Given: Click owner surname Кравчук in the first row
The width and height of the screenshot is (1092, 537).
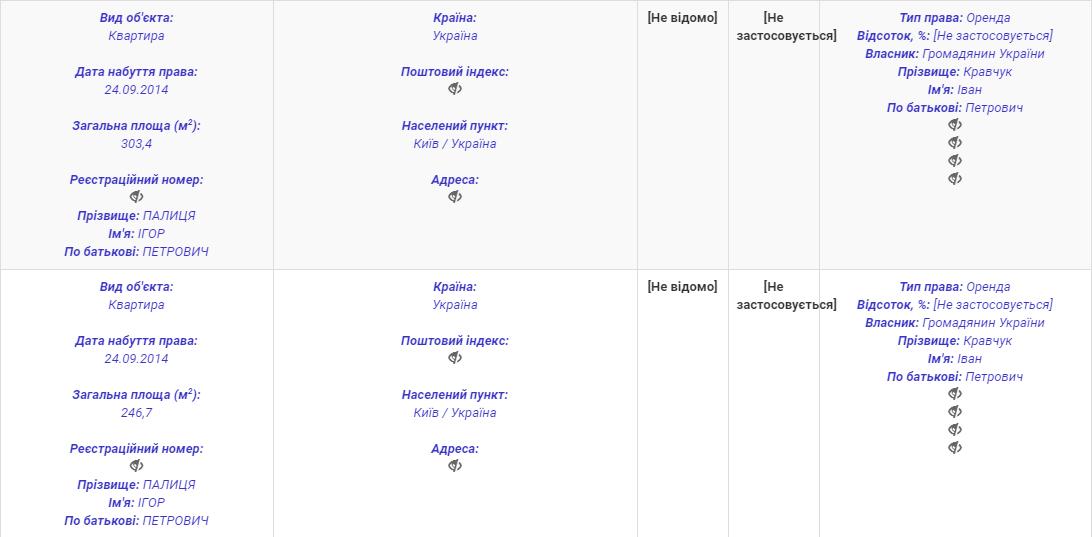Looking at the screenshot, I should 987,72.
